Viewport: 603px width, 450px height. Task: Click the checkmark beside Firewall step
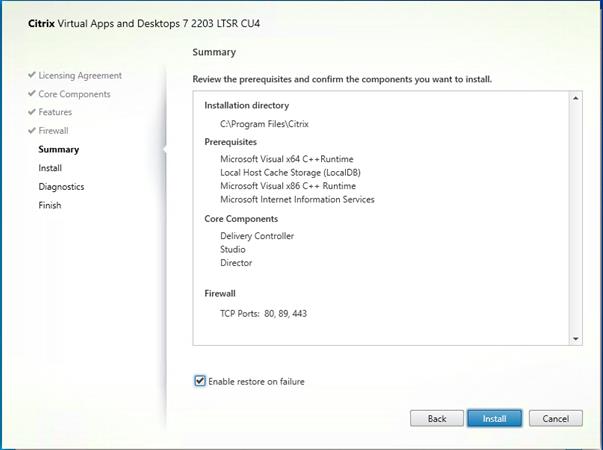click(x=32, y=130)
